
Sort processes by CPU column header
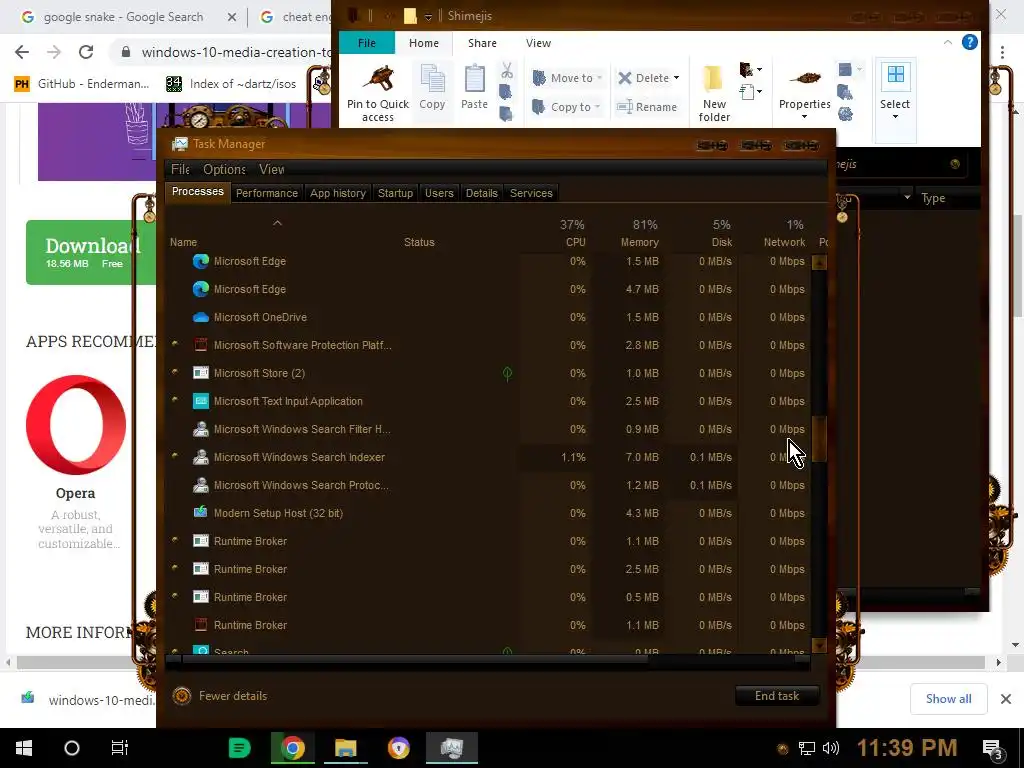pyautogui.click(x=575, y=233)
